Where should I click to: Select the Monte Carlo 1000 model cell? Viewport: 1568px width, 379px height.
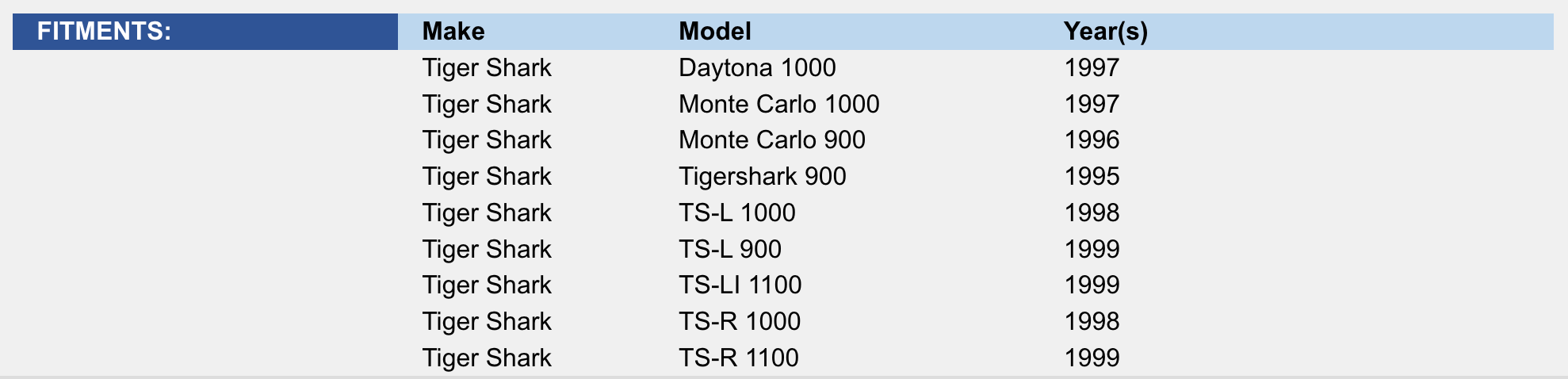[x=779, y=104]
